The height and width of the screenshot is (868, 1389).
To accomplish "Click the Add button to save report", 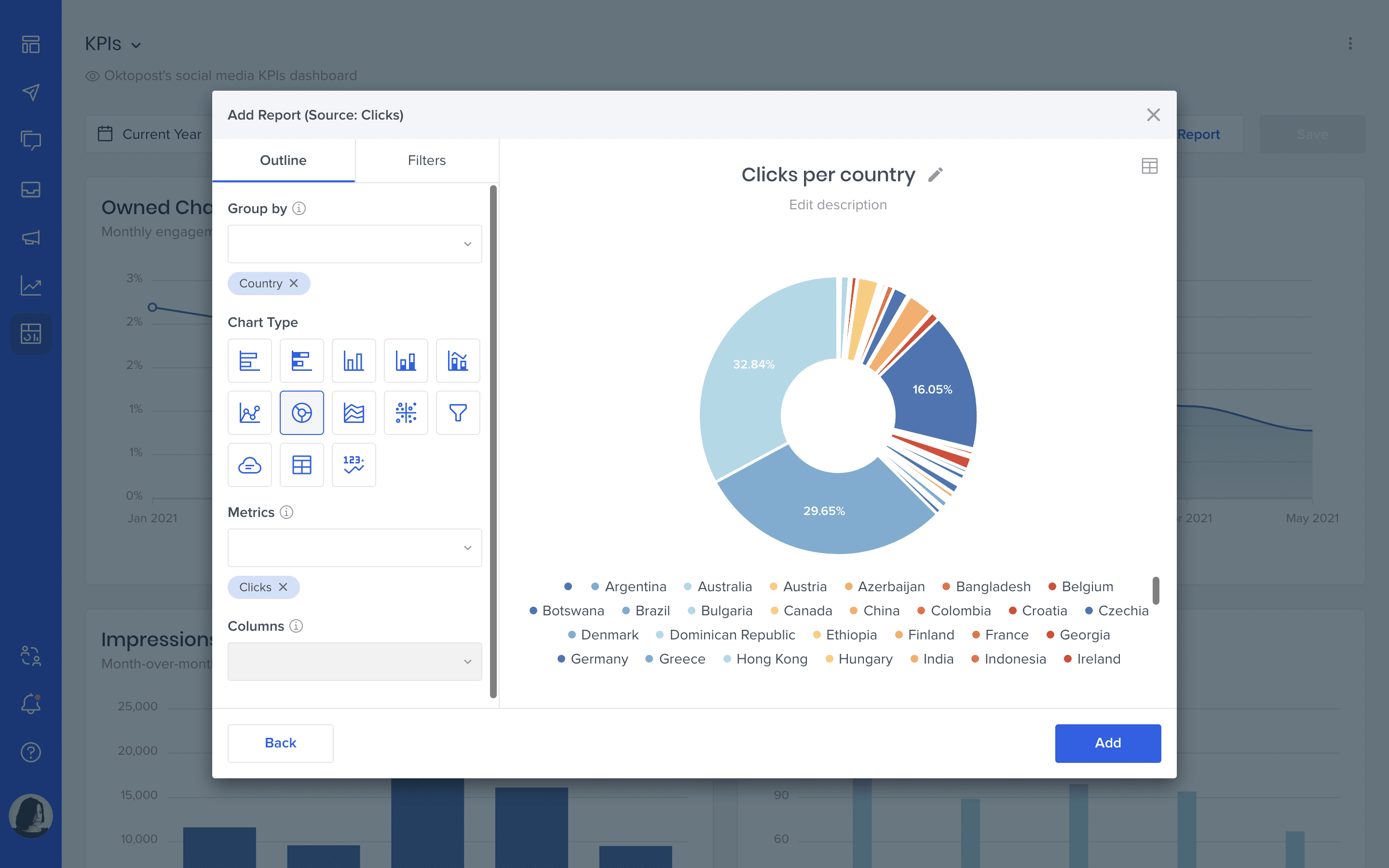I will (x=1107, y=743).
